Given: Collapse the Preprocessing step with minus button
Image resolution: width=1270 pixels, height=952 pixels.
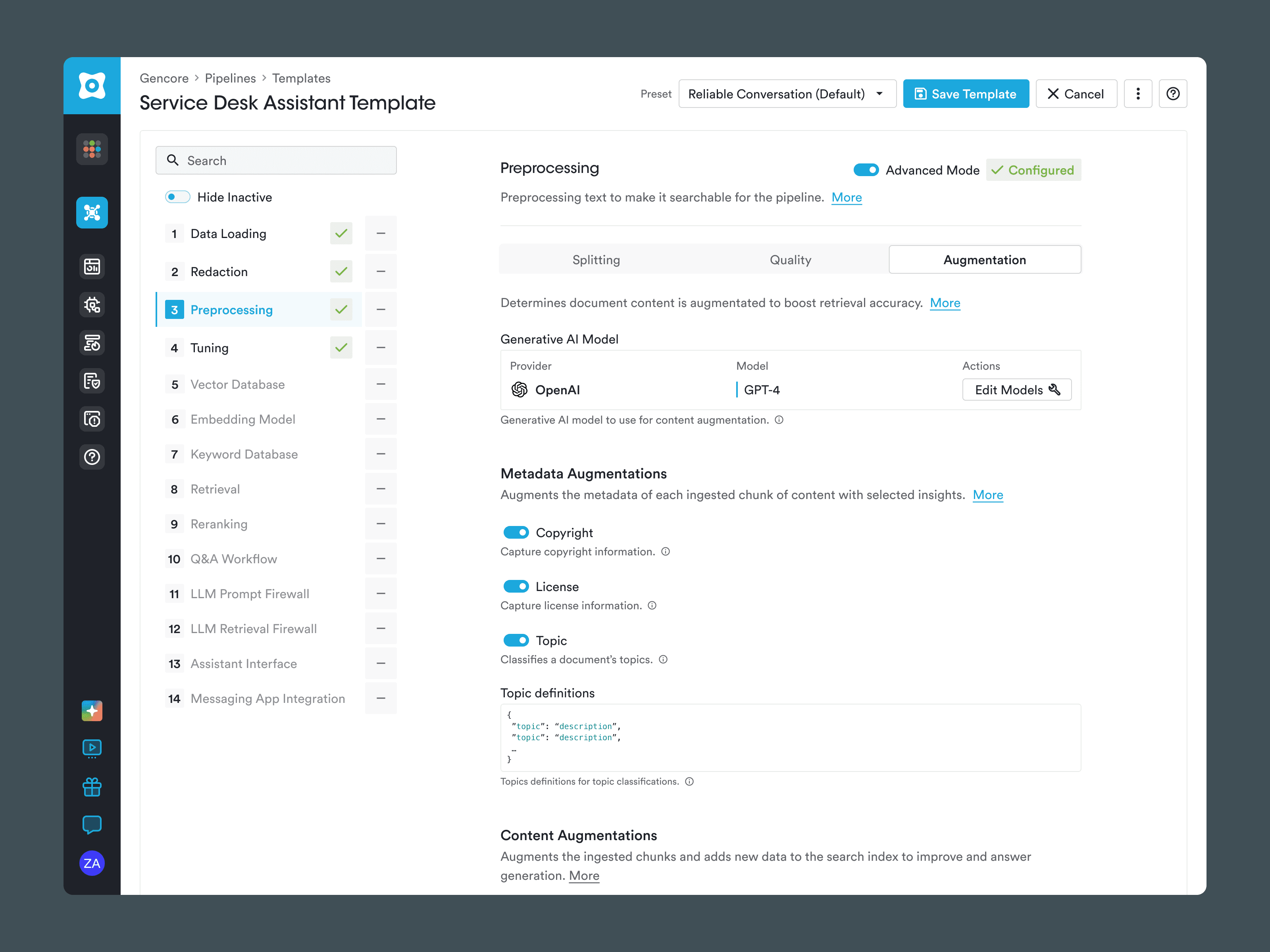Looking at the screenshot, I should [381, 309].
